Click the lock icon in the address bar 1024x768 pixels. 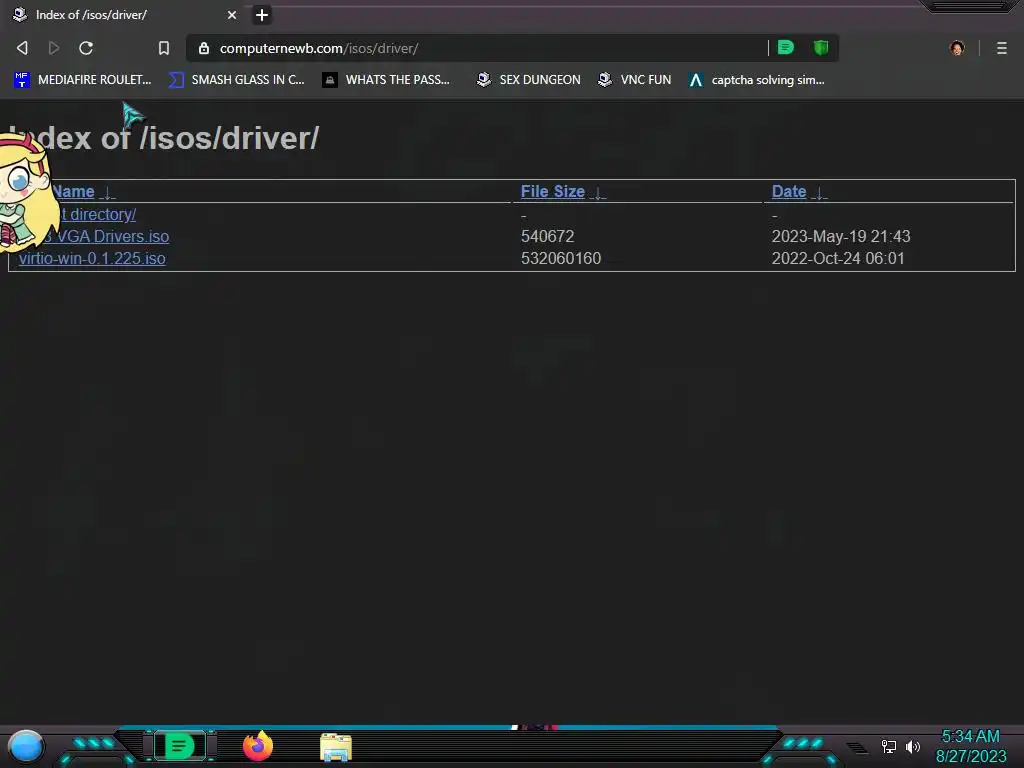(204, 48)
